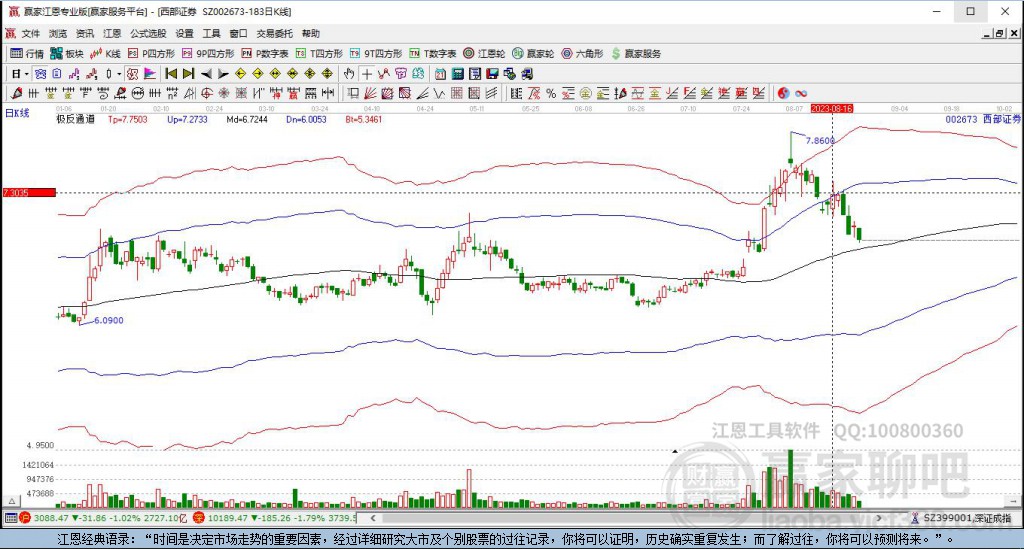
Task: Click the 6.0900 low price label
Action: 108,321
